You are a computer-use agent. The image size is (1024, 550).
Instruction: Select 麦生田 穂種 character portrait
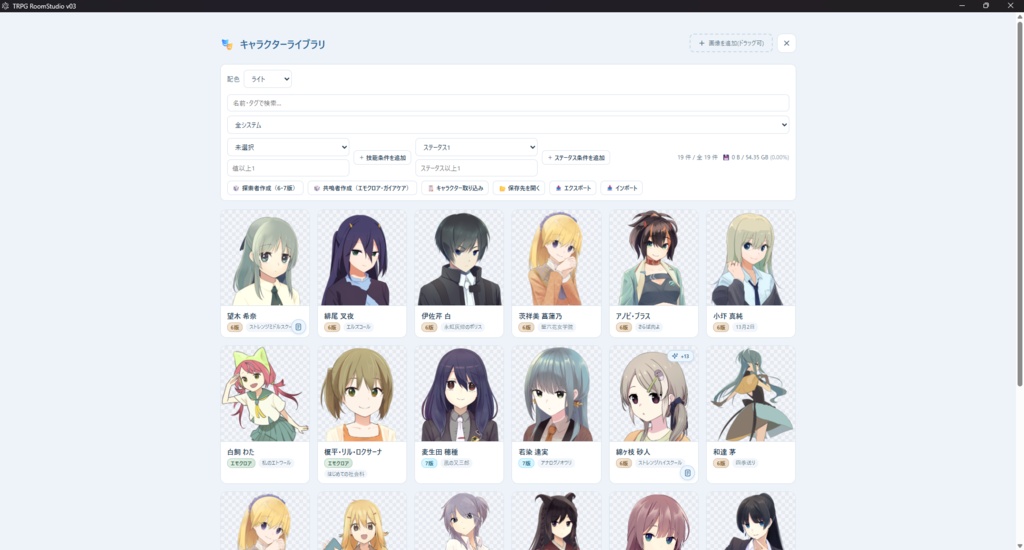[459, 393]
